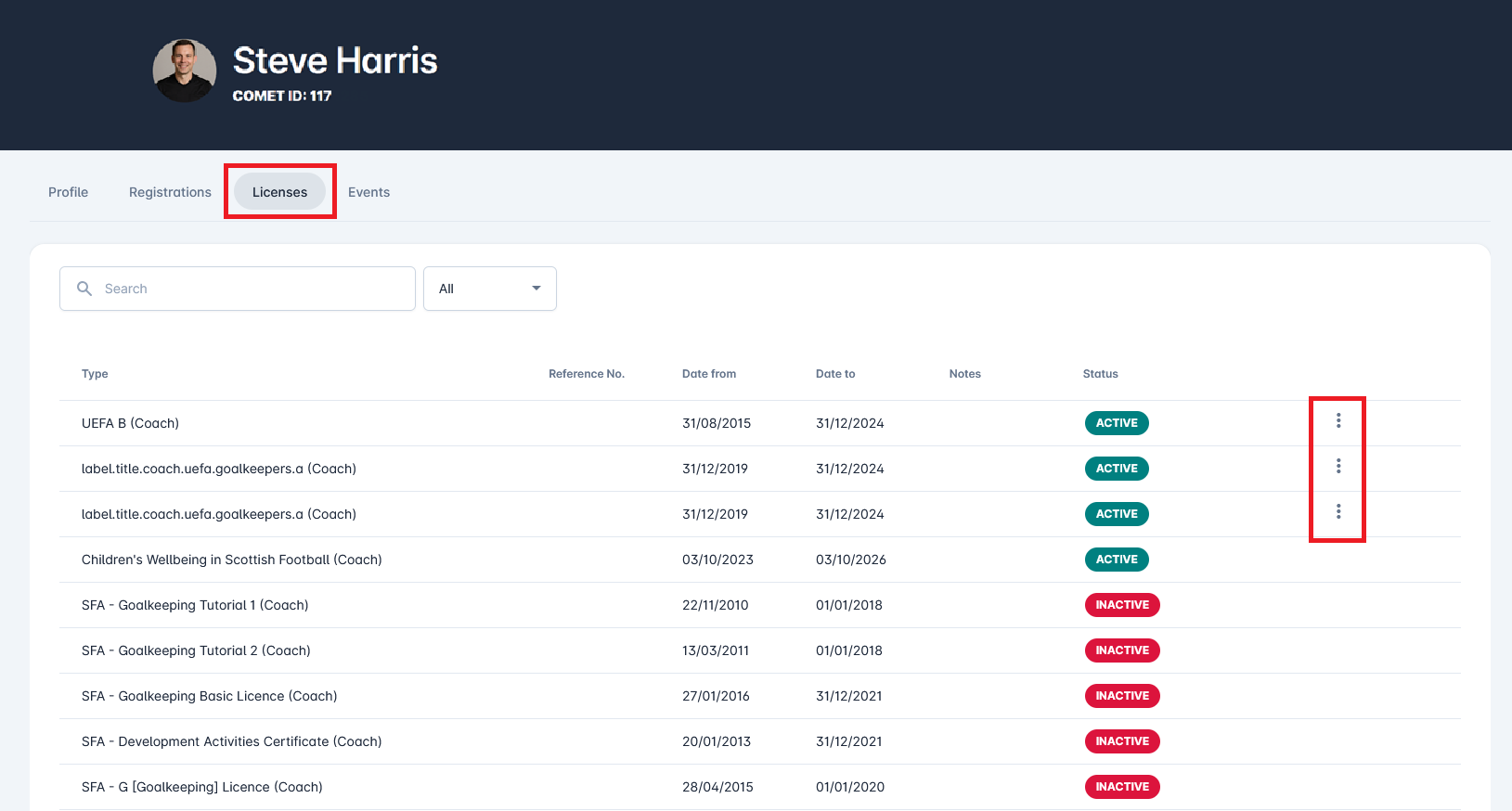Image resolution: width=1512 pixels, height=811 pixels.
Task: Expand the All filter dropdown
Action: (489, 289)
